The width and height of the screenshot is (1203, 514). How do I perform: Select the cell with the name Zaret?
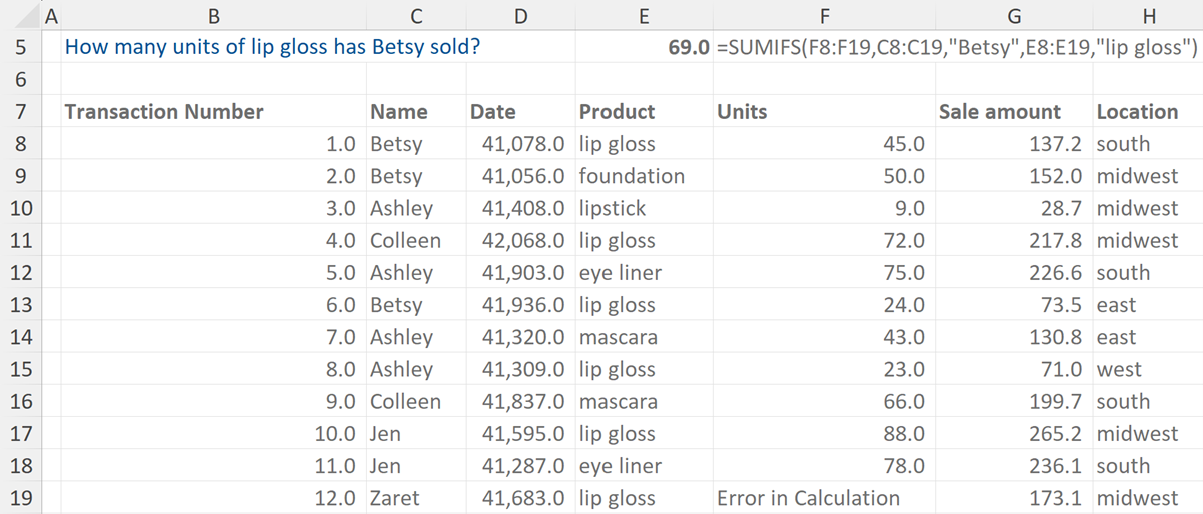[395, 498]
